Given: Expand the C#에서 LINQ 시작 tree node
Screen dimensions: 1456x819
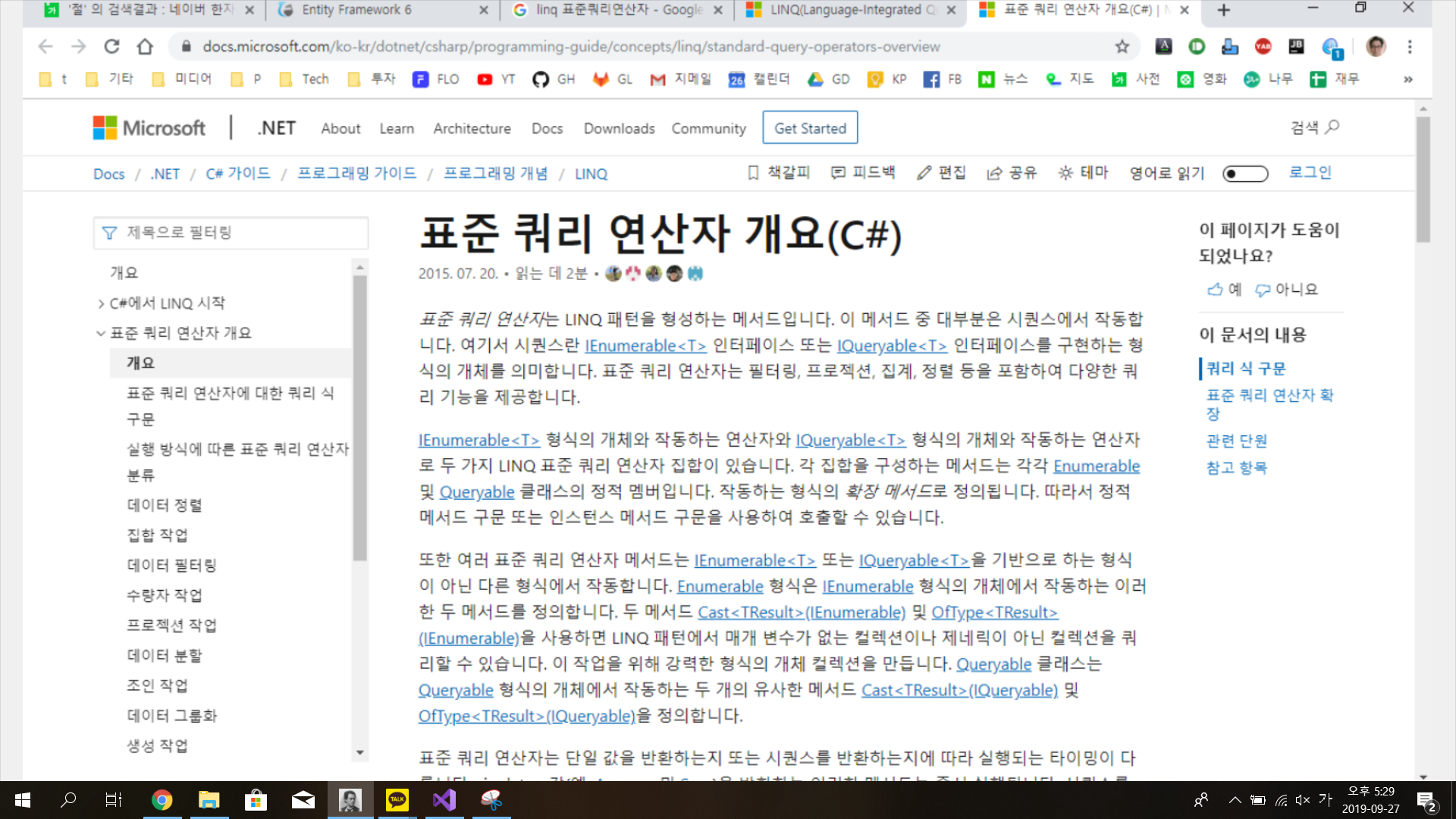Looking at the screenshot, I should (101, 303).
